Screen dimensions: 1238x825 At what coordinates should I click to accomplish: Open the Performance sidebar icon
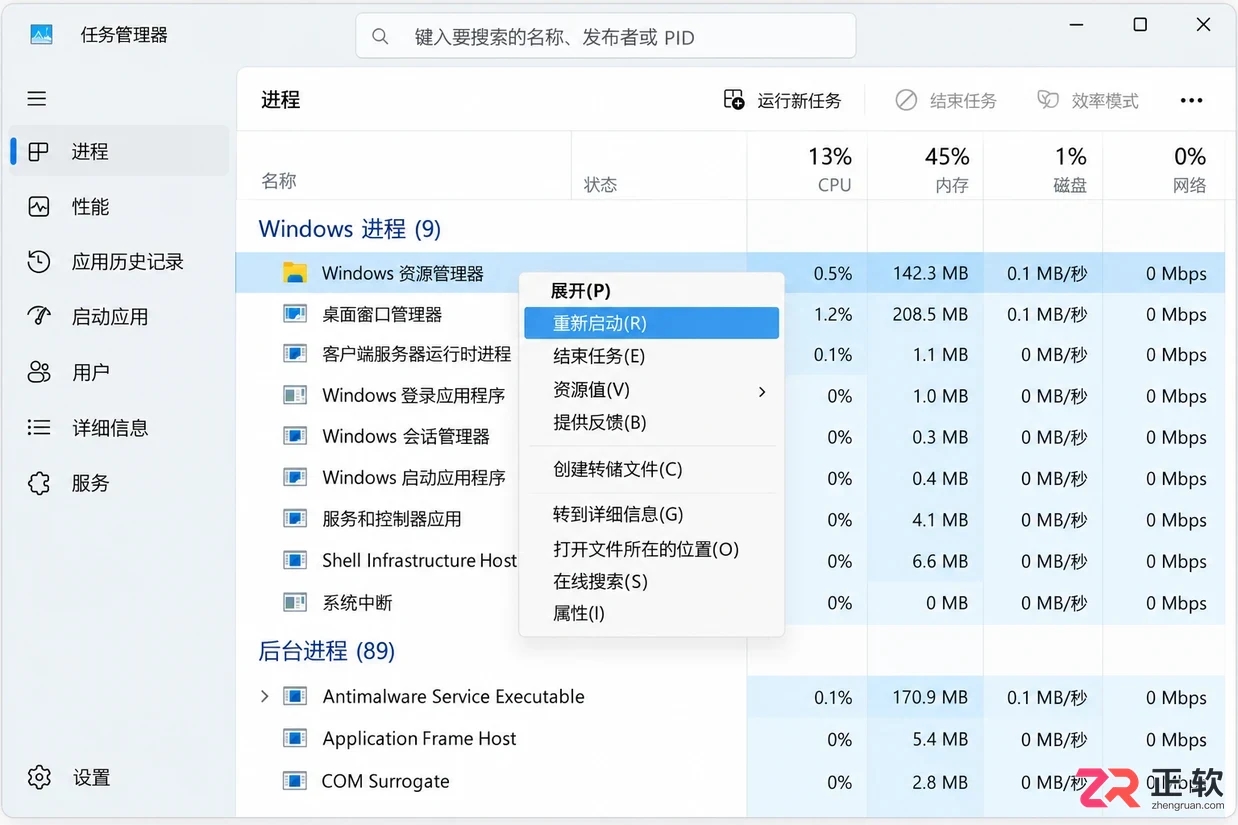38,207
